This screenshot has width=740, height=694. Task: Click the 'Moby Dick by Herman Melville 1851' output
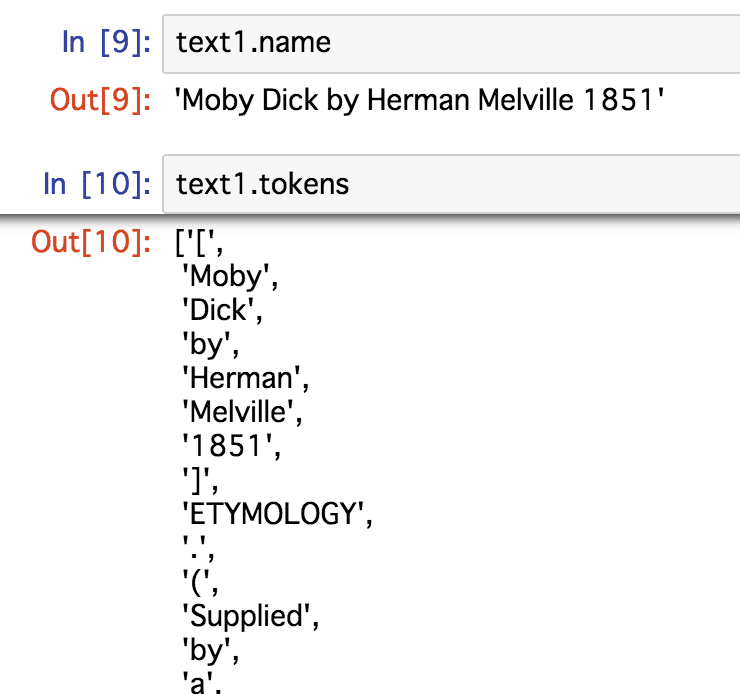pyautogui.click(x=419, y=100)
